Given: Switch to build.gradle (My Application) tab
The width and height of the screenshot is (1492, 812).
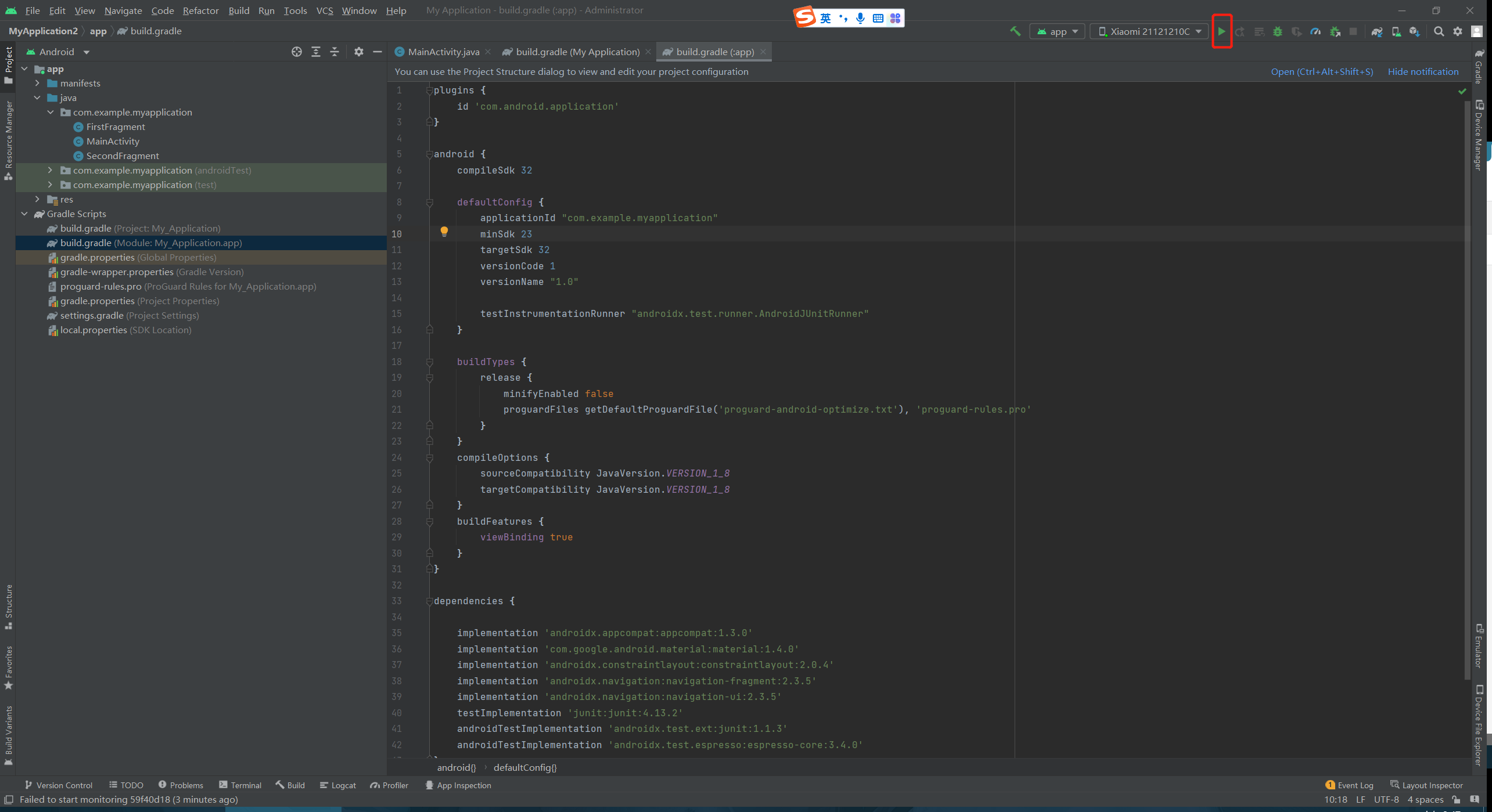Looking at the screenshot, I should point(577,52).
